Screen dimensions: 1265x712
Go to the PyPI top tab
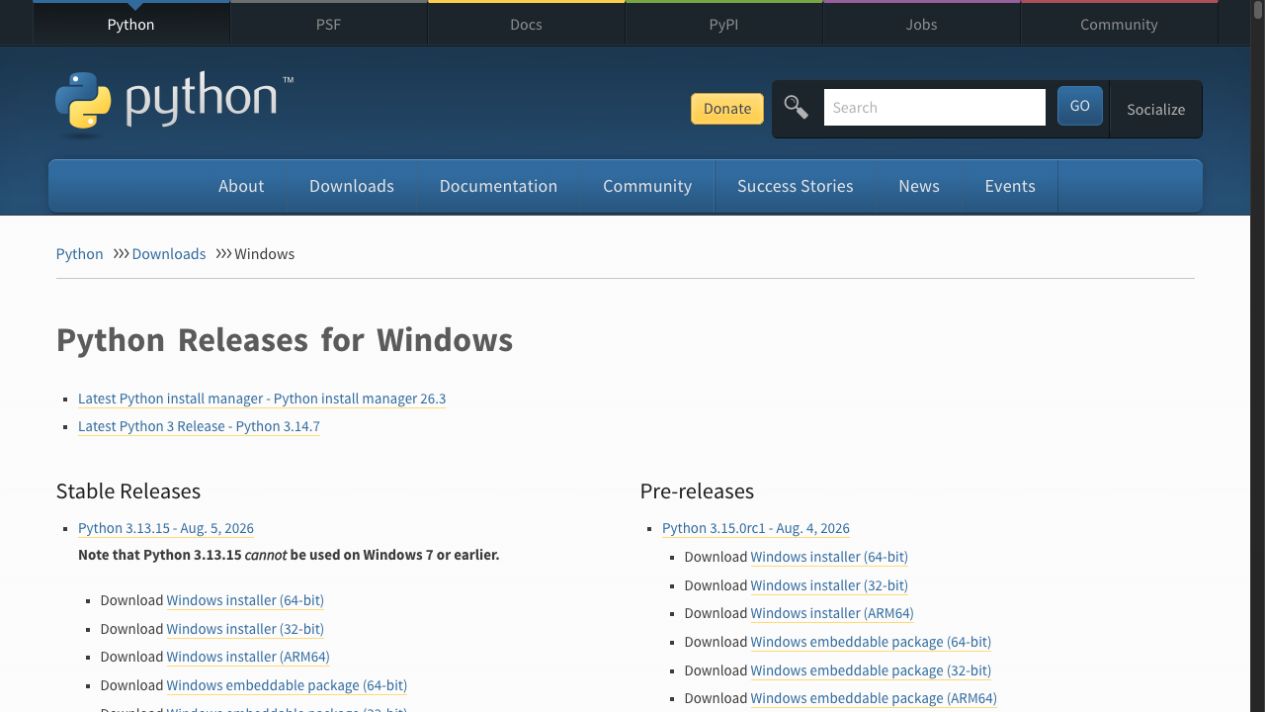[723, 24]
